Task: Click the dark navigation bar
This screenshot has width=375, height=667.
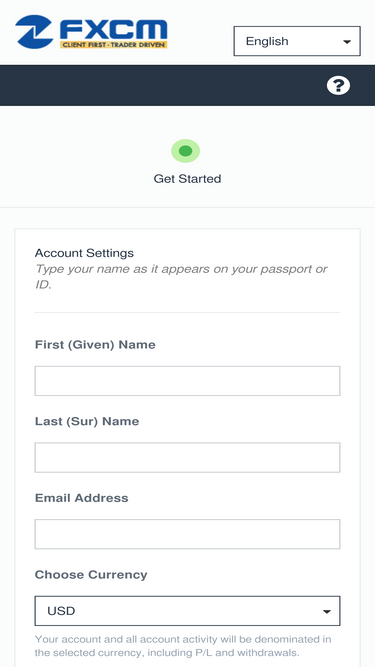Action: pyautogui.click(x=188, y=86)
